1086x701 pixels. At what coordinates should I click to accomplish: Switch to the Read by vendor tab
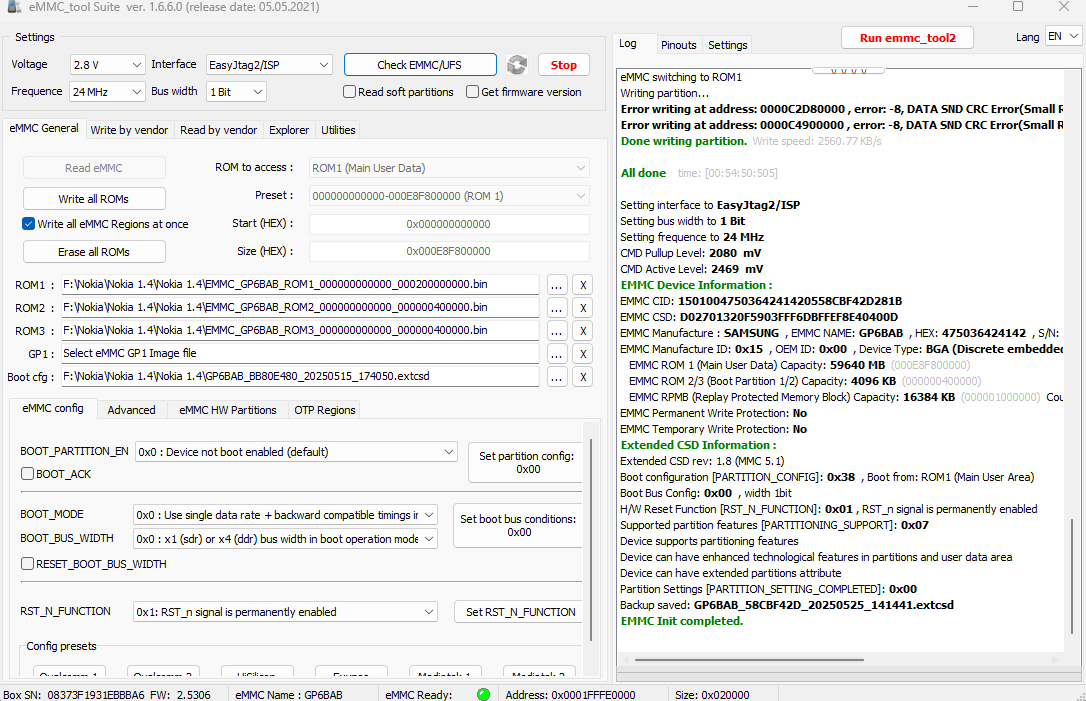218,130
